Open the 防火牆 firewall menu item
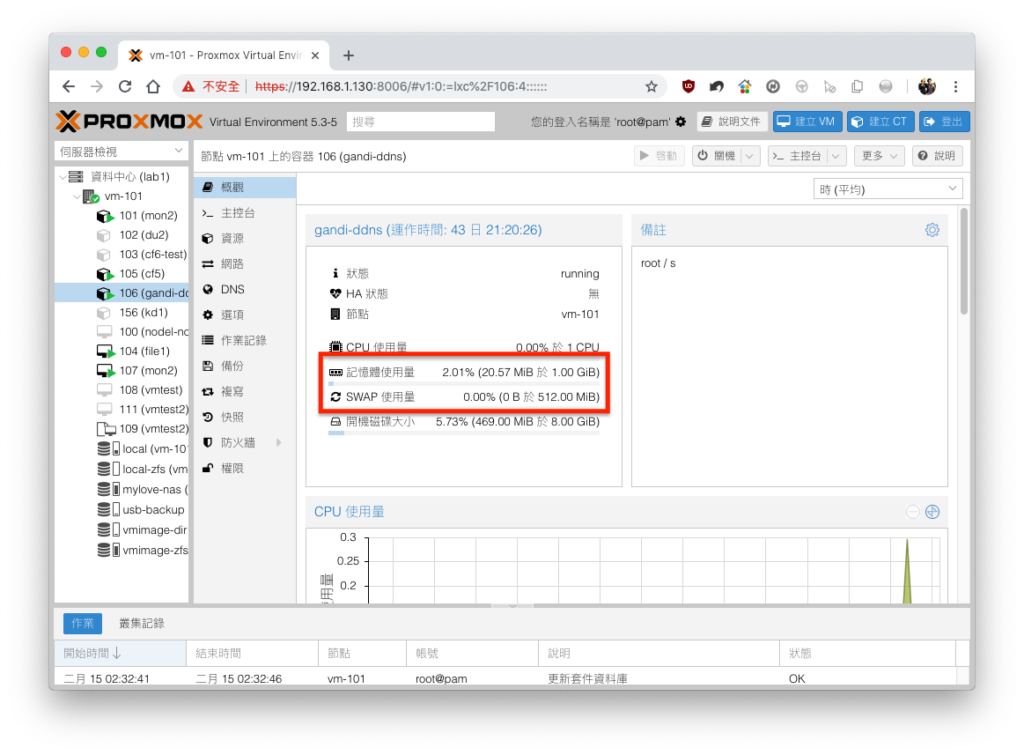The height and width of the screenshot is (755, 1024). pos(245,443)
